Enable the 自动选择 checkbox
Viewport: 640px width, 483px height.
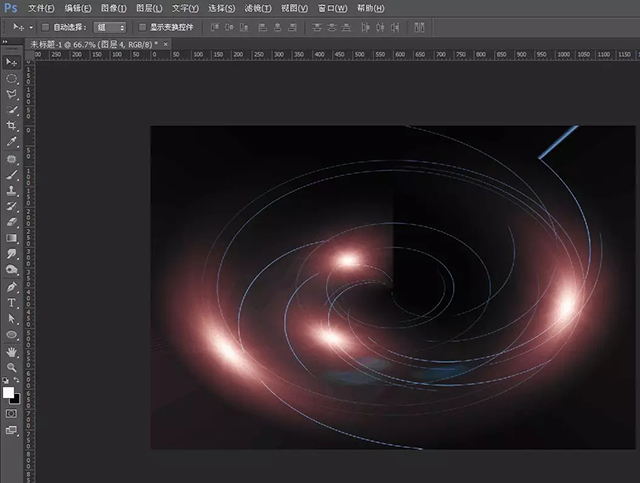[46, 27]
